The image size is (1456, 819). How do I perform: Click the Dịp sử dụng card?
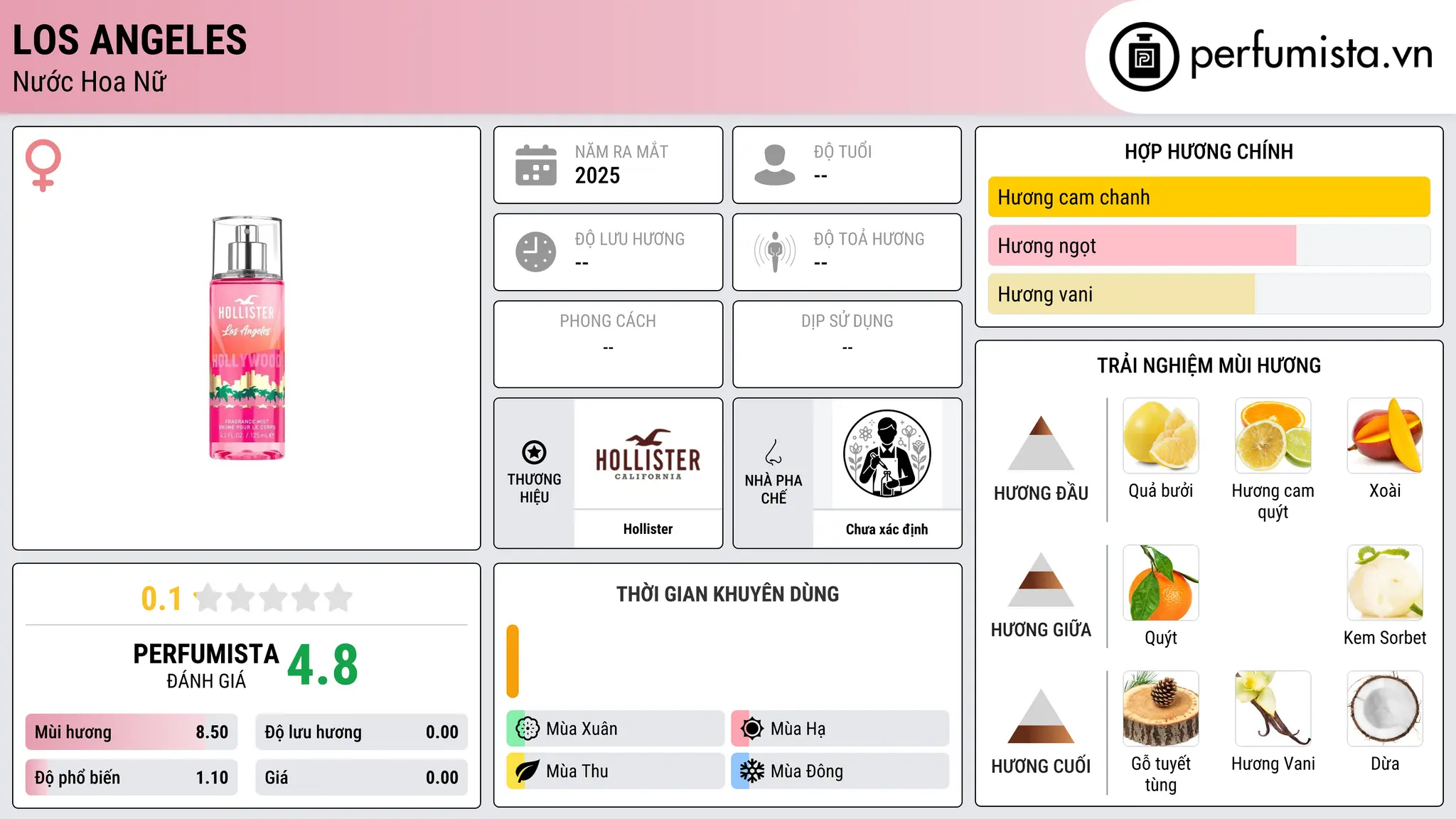[x=847, y=344]
